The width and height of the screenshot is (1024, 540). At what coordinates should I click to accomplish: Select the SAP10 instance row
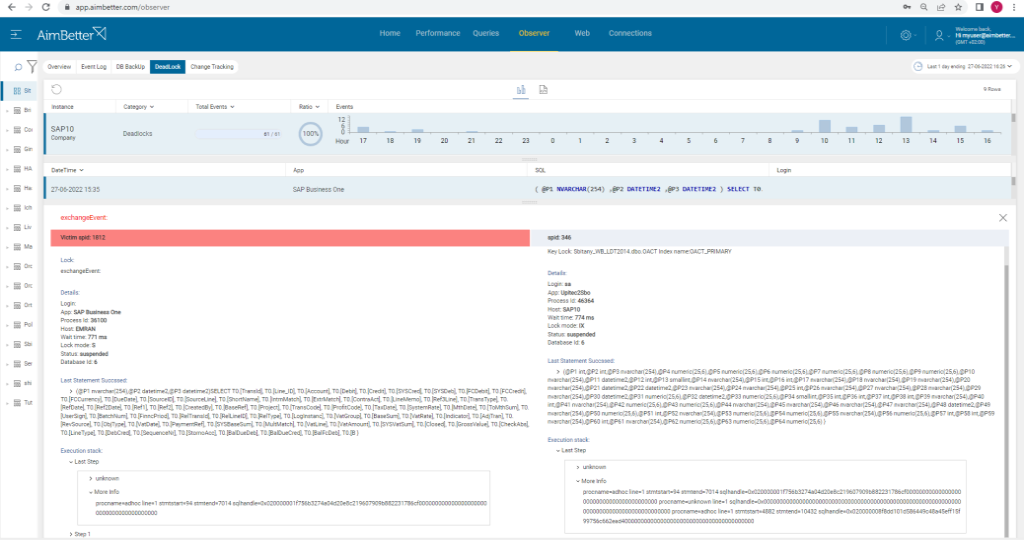tap(528, 134)
